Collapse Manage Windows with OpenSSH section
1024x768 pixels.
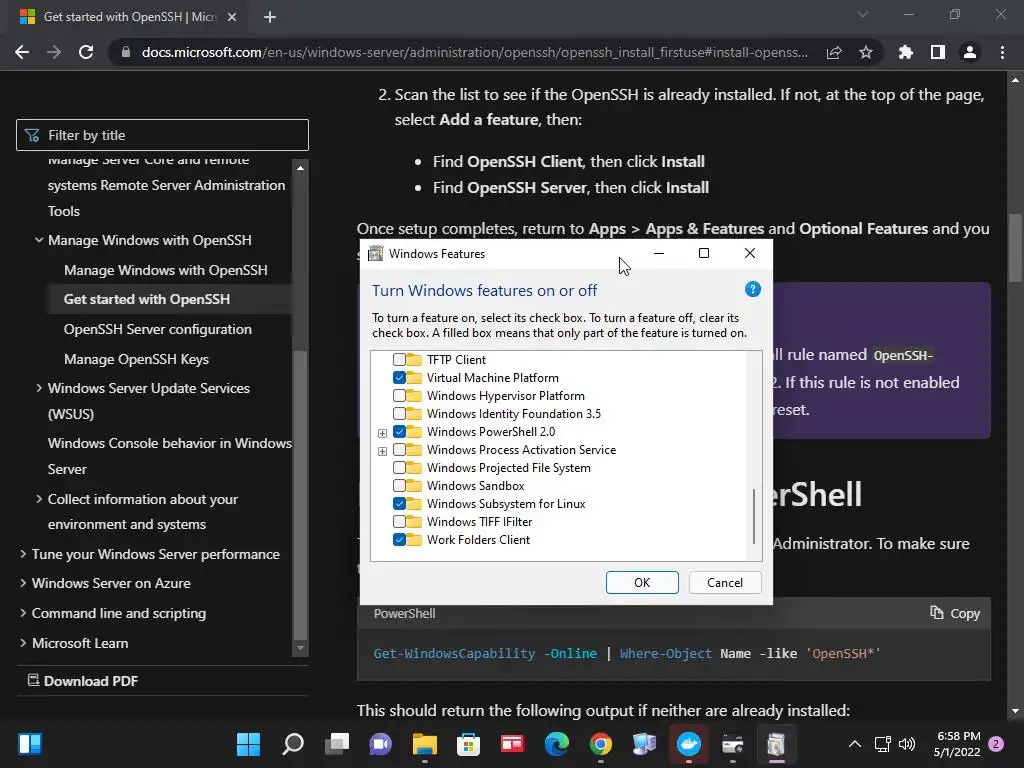pos(39,240)
